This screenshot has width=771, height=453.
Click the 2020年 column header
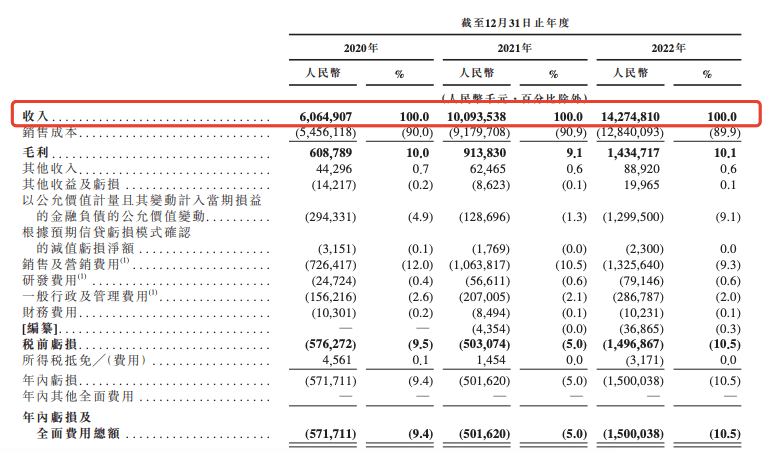pos(360,48)
